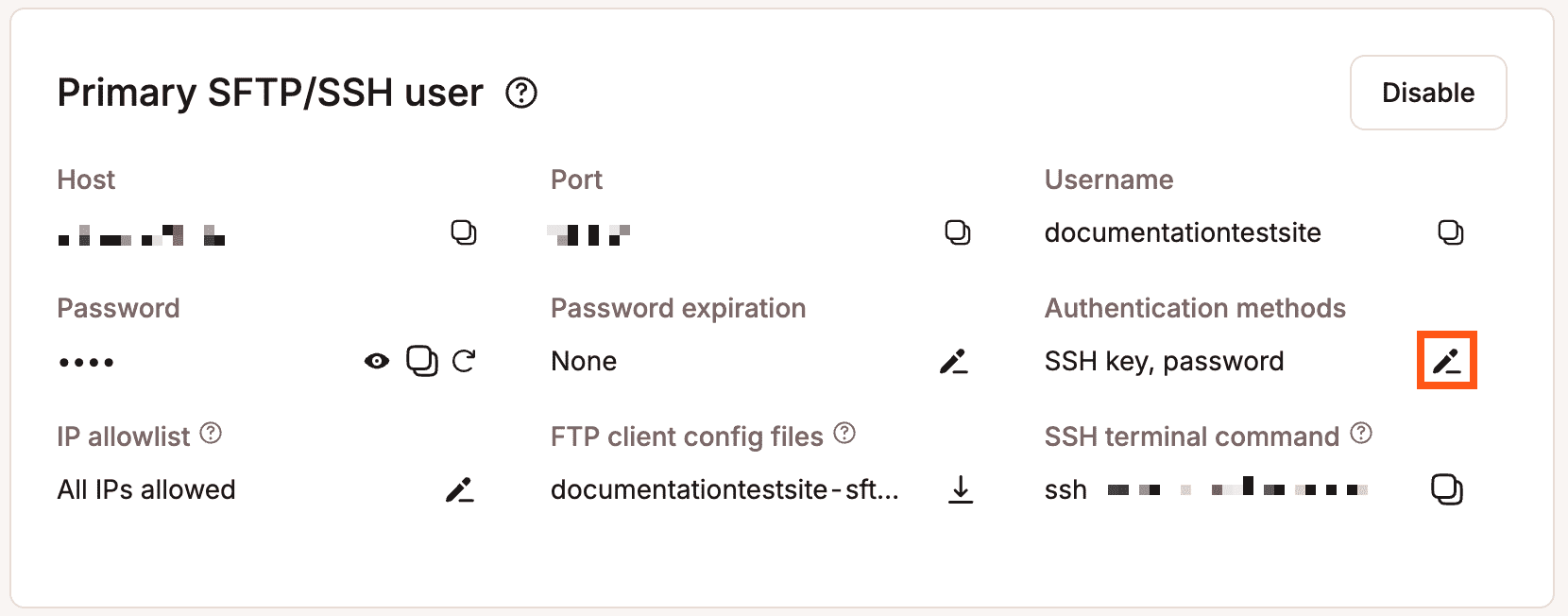
Task: Click the documentationtestsite username text
Action: 1183,232
